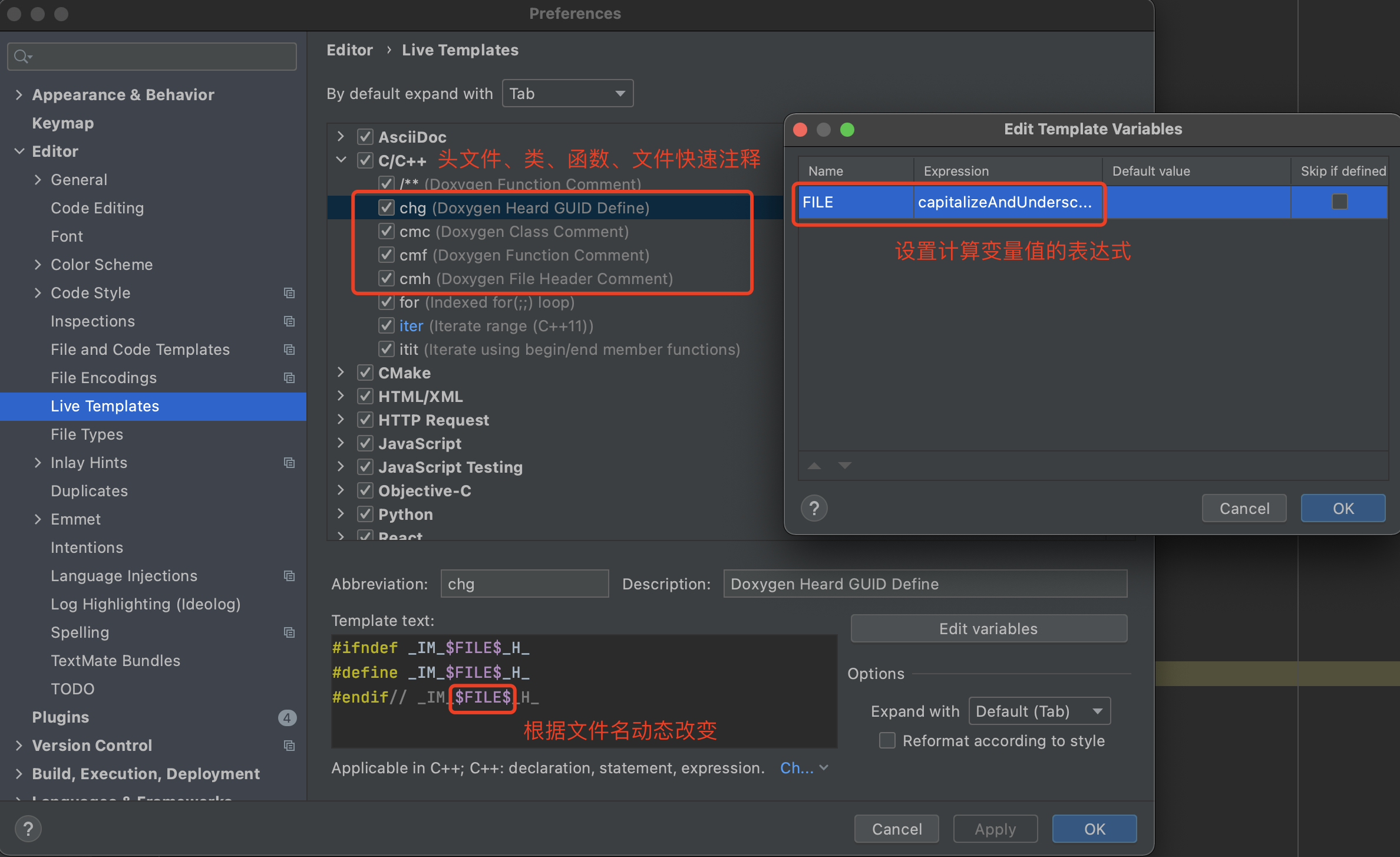Edit the FILE variable expression cell
The height and width of the screenshot is (857, 1400).
pyautogui.click(x=1008, y=202)
